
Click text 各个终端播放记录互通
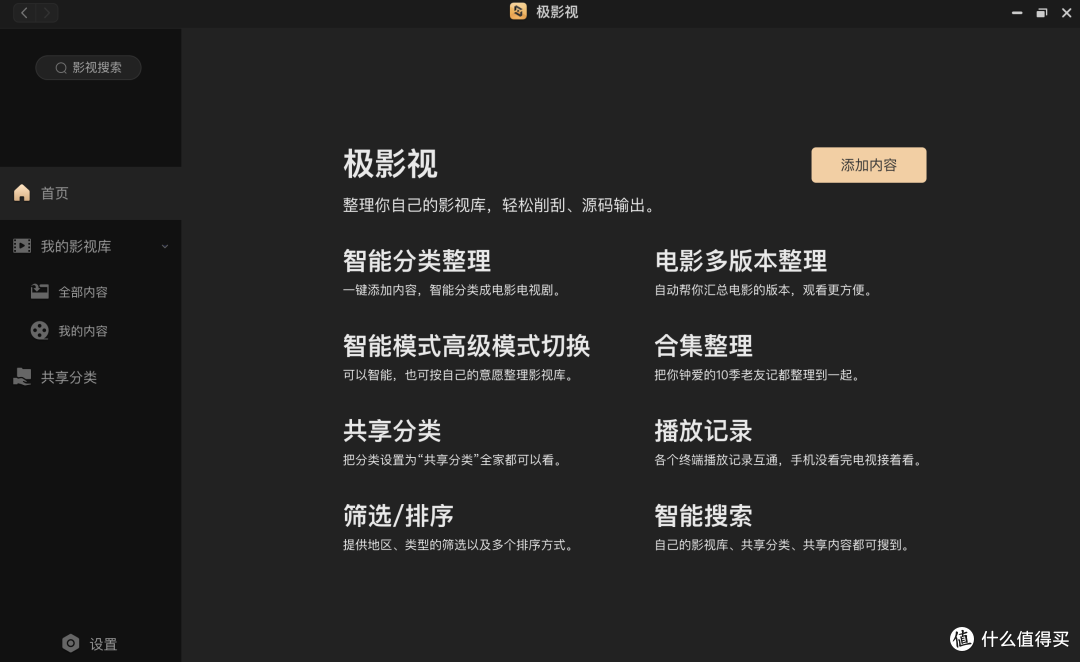point(716,459)
